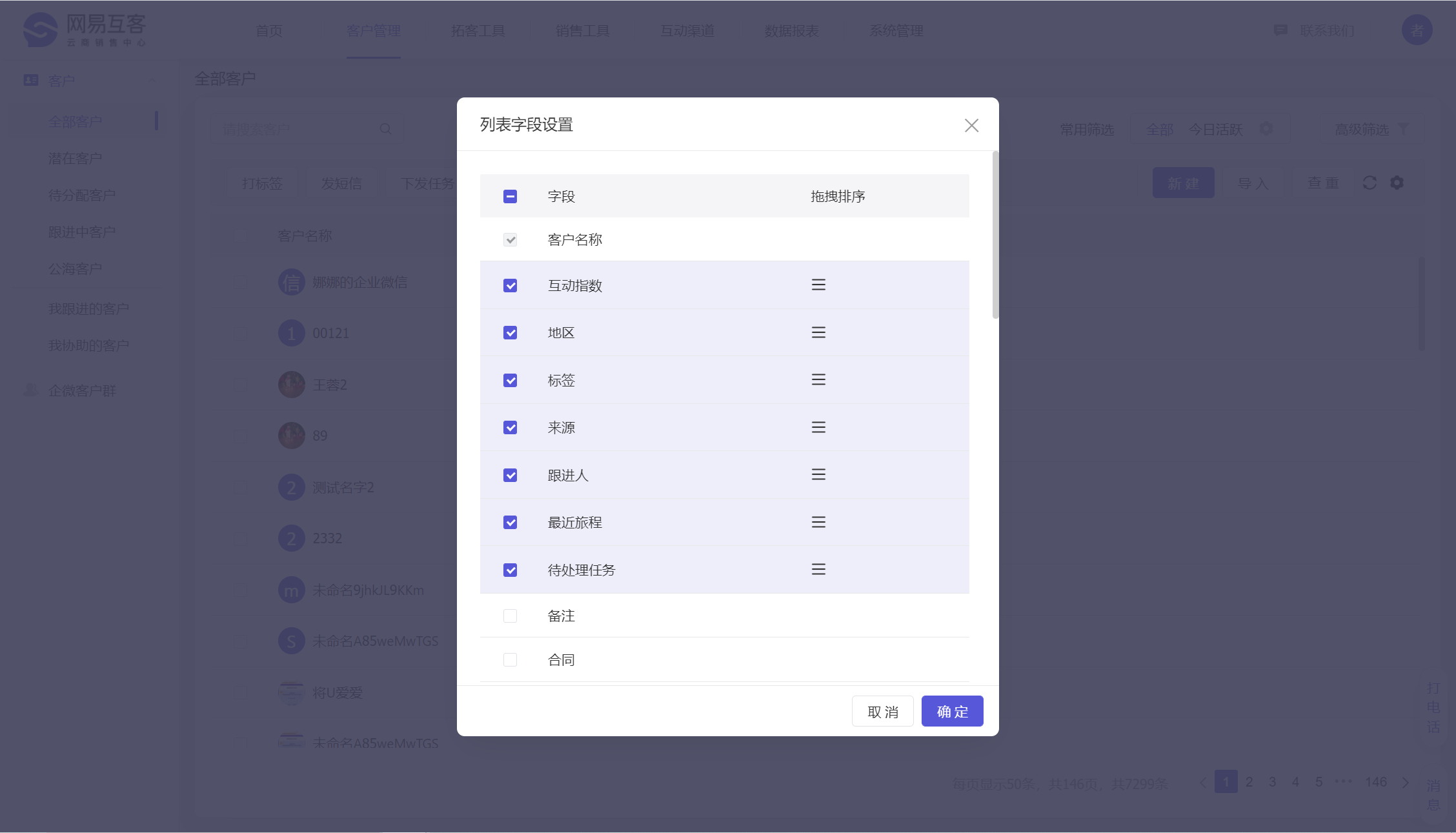Screen dimensions: 1456x833
Task: Uncheck the 地区 field checkbox
Action: pyautogui.click(x=510, y=332)
